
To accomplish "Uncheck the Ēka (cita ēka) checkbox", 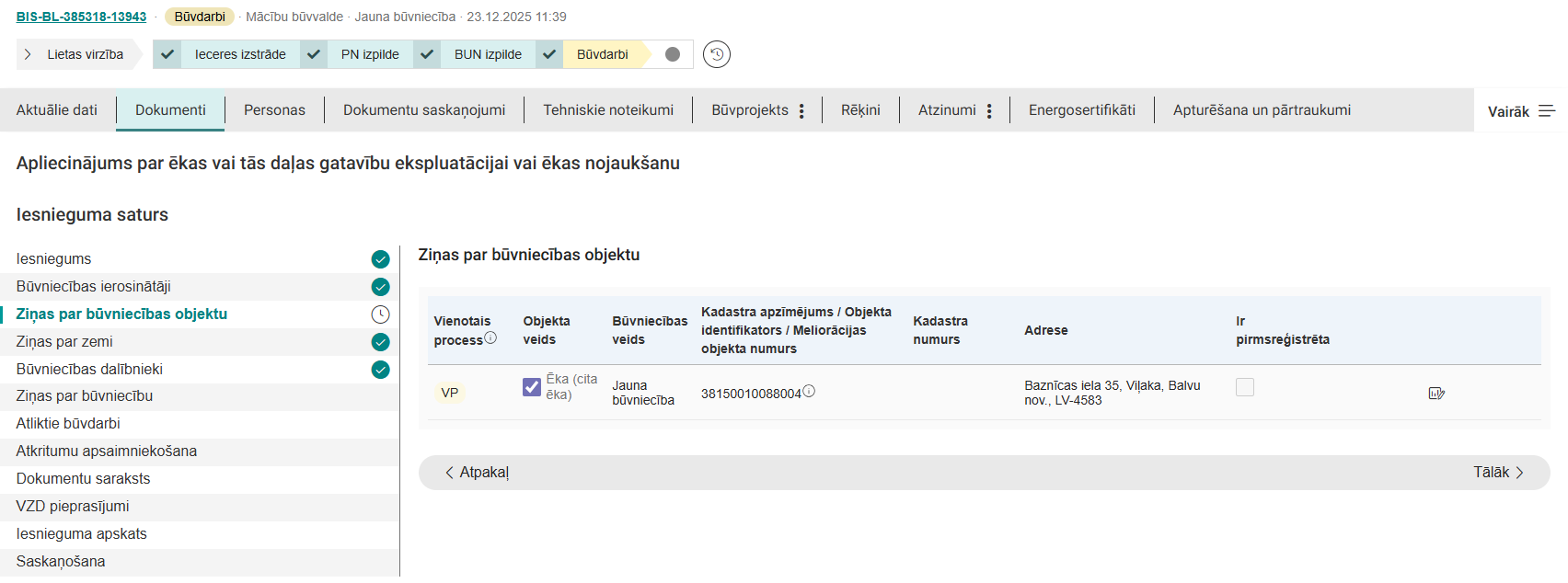I will (532, 387).
